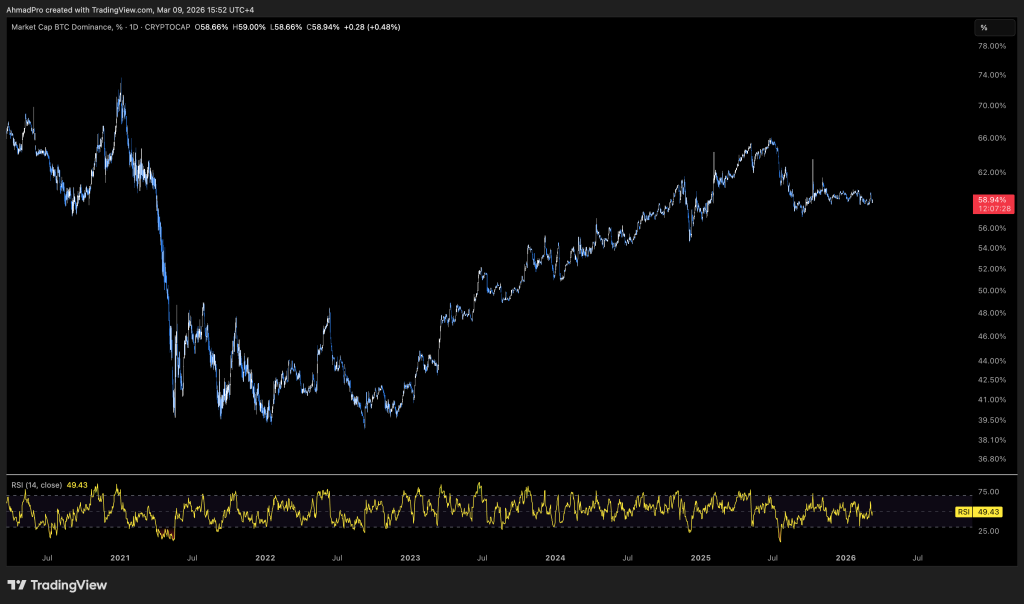The width and height of the screenshot is (1024, 604).
Task: Click the 2026 label on time axis
Action: pos(845,556)
